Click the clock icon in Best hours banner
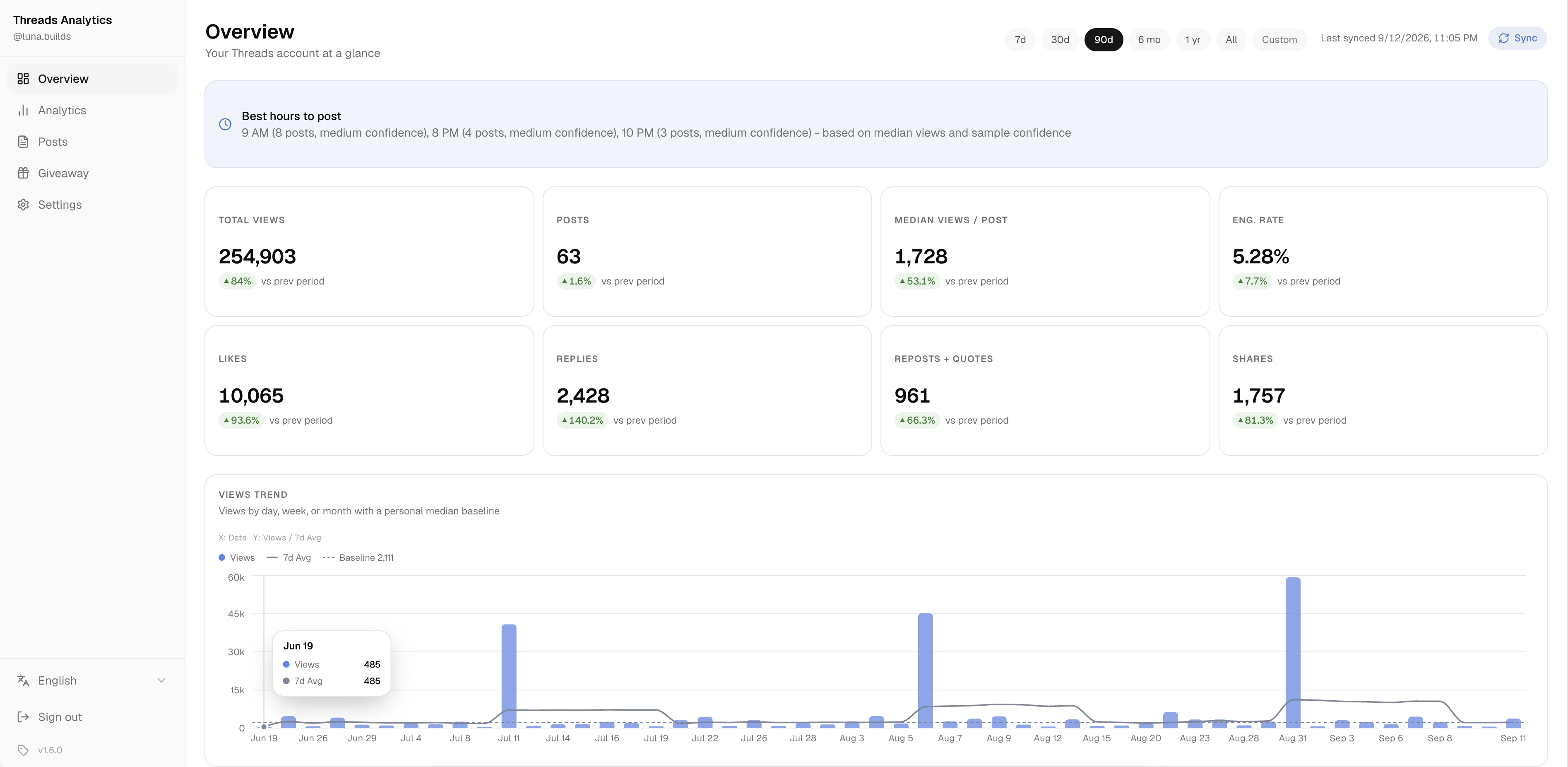The height and width of the screenshot is (767, 1568). 225,124
